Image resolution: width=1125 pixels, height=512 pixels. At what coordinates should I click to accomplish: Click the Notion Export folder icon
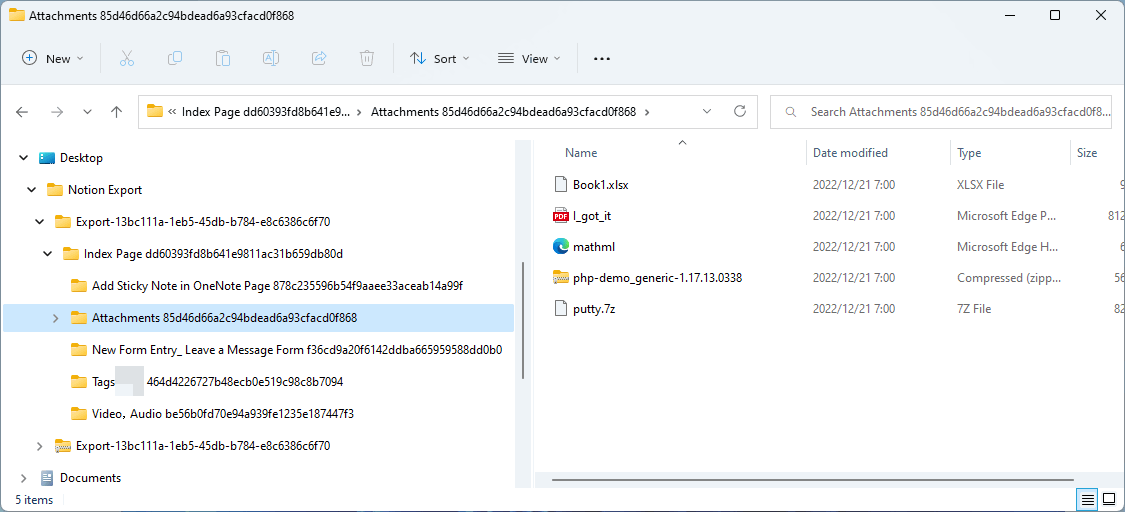pyautogui.click(x=55, y=189)
